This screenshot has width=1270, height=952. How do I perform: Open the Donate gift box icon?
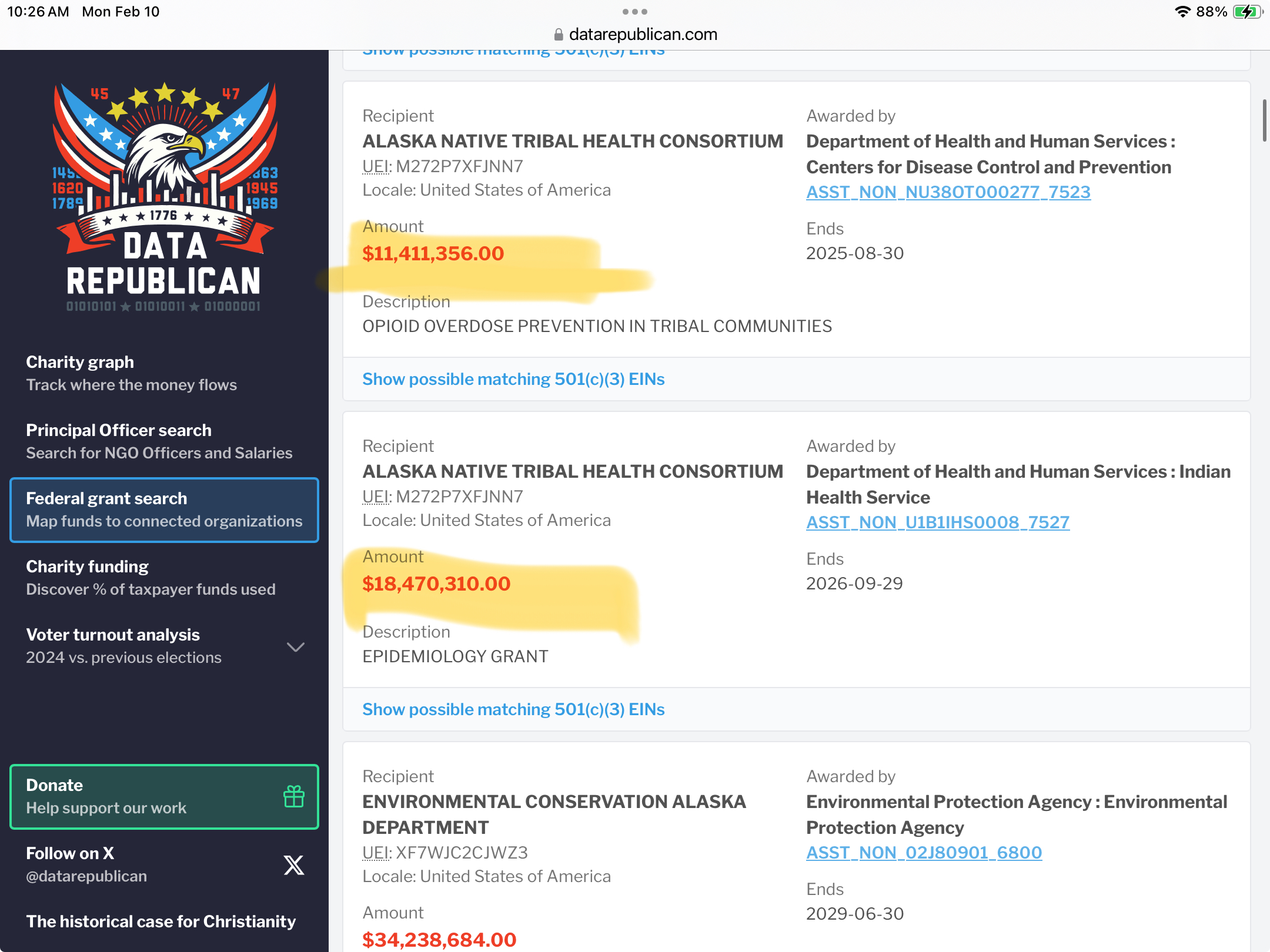294,796
